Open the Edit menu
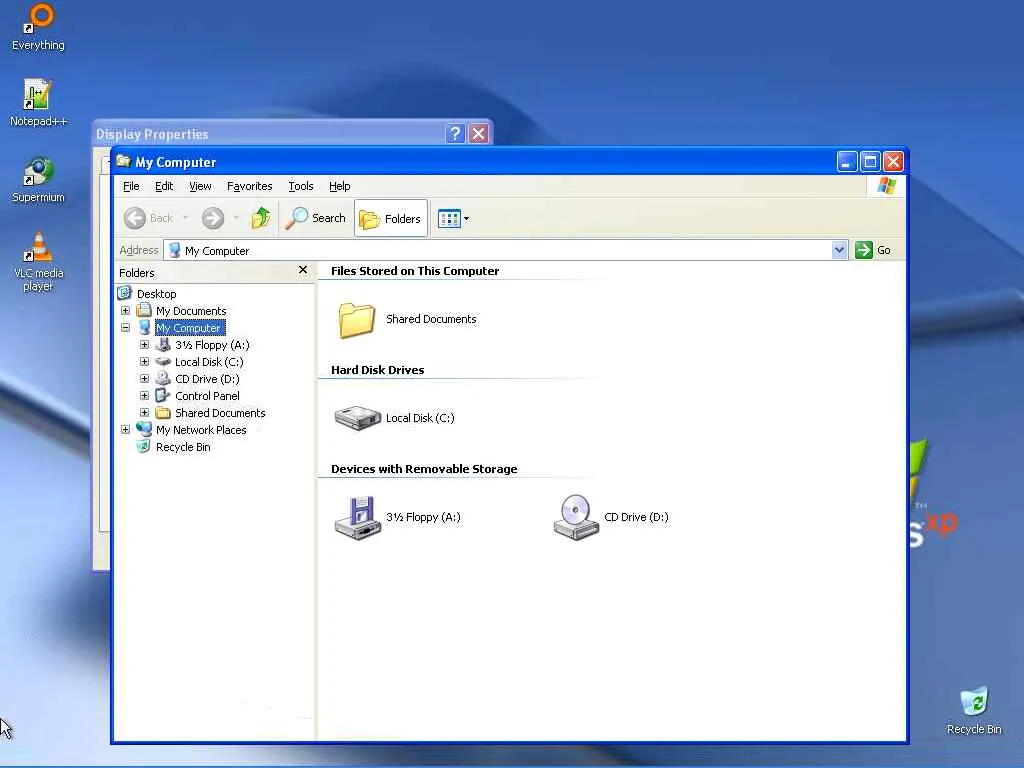Screen dimensions: 1024x768 164,186
